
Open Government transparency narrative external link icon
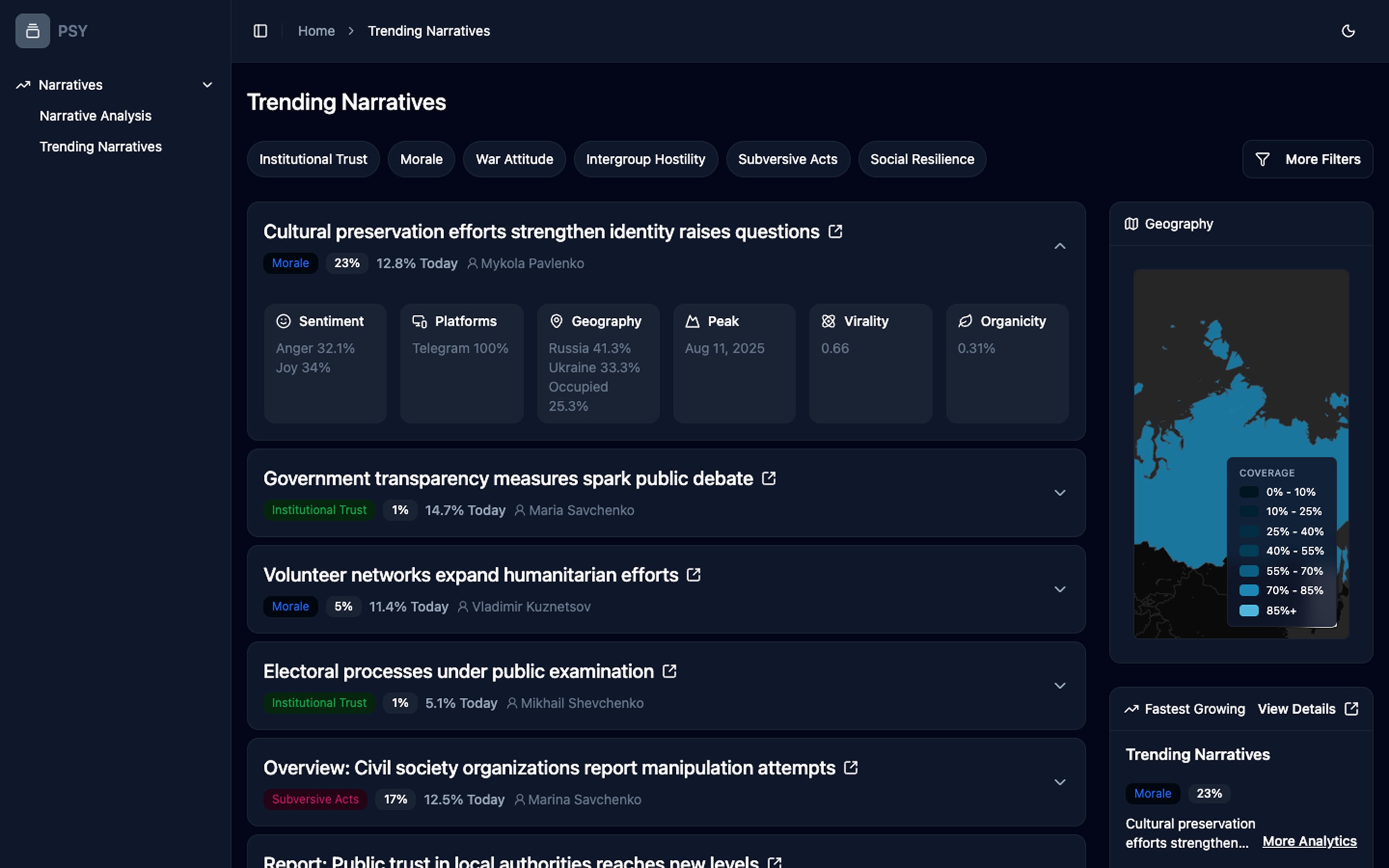click(769, 478)
